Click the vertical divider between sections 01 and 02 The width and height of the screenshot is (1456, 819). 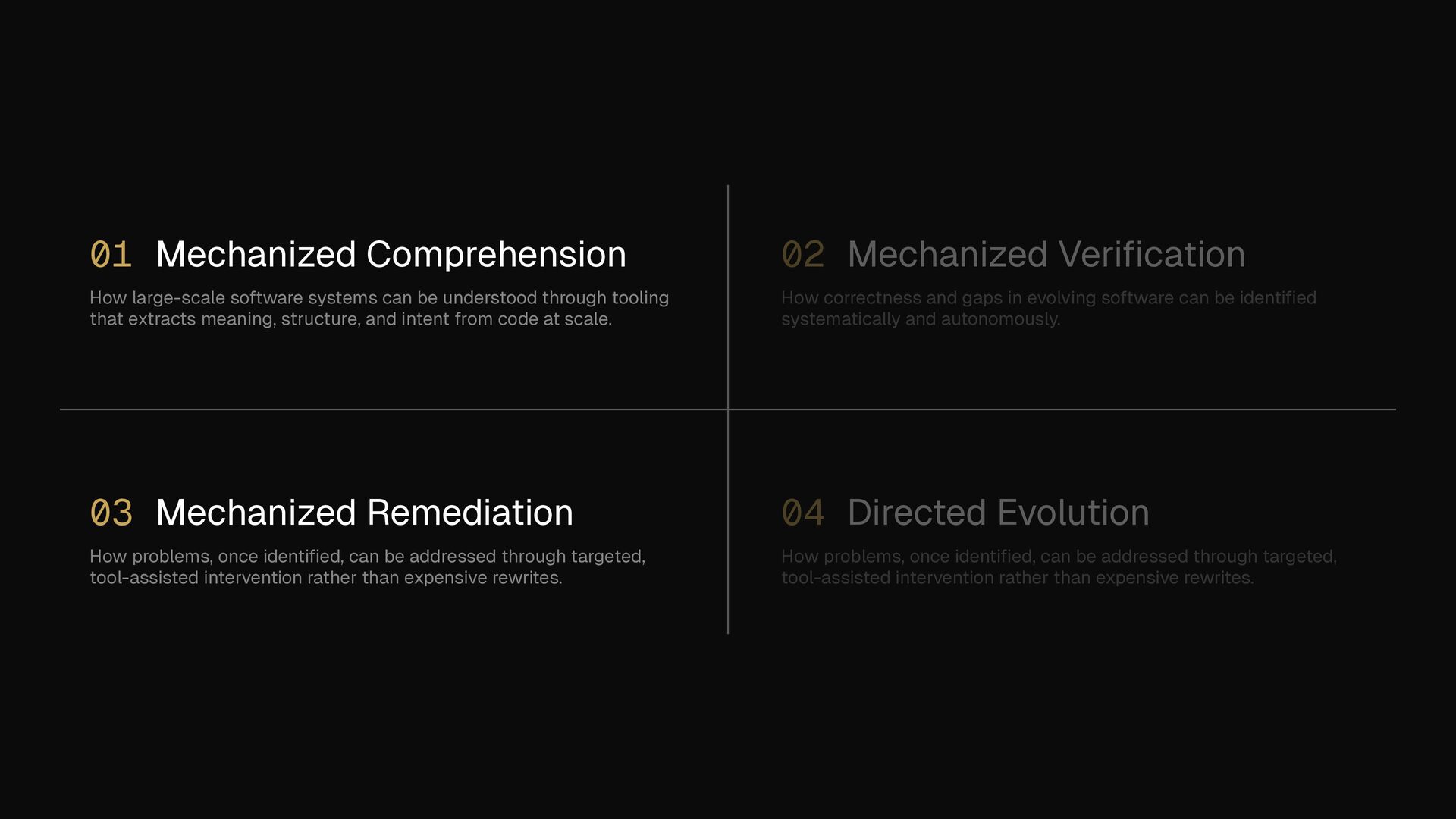(728, 296)
